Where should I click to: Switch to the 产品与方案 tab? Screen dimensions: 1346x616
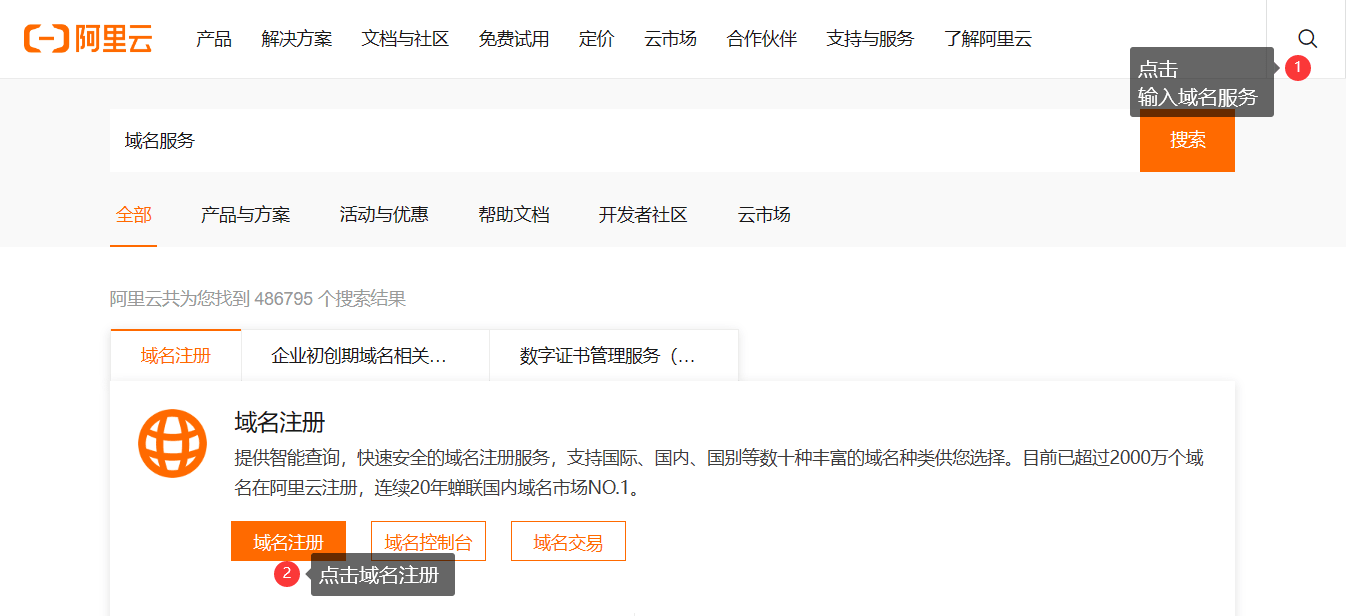click(245, 214)
